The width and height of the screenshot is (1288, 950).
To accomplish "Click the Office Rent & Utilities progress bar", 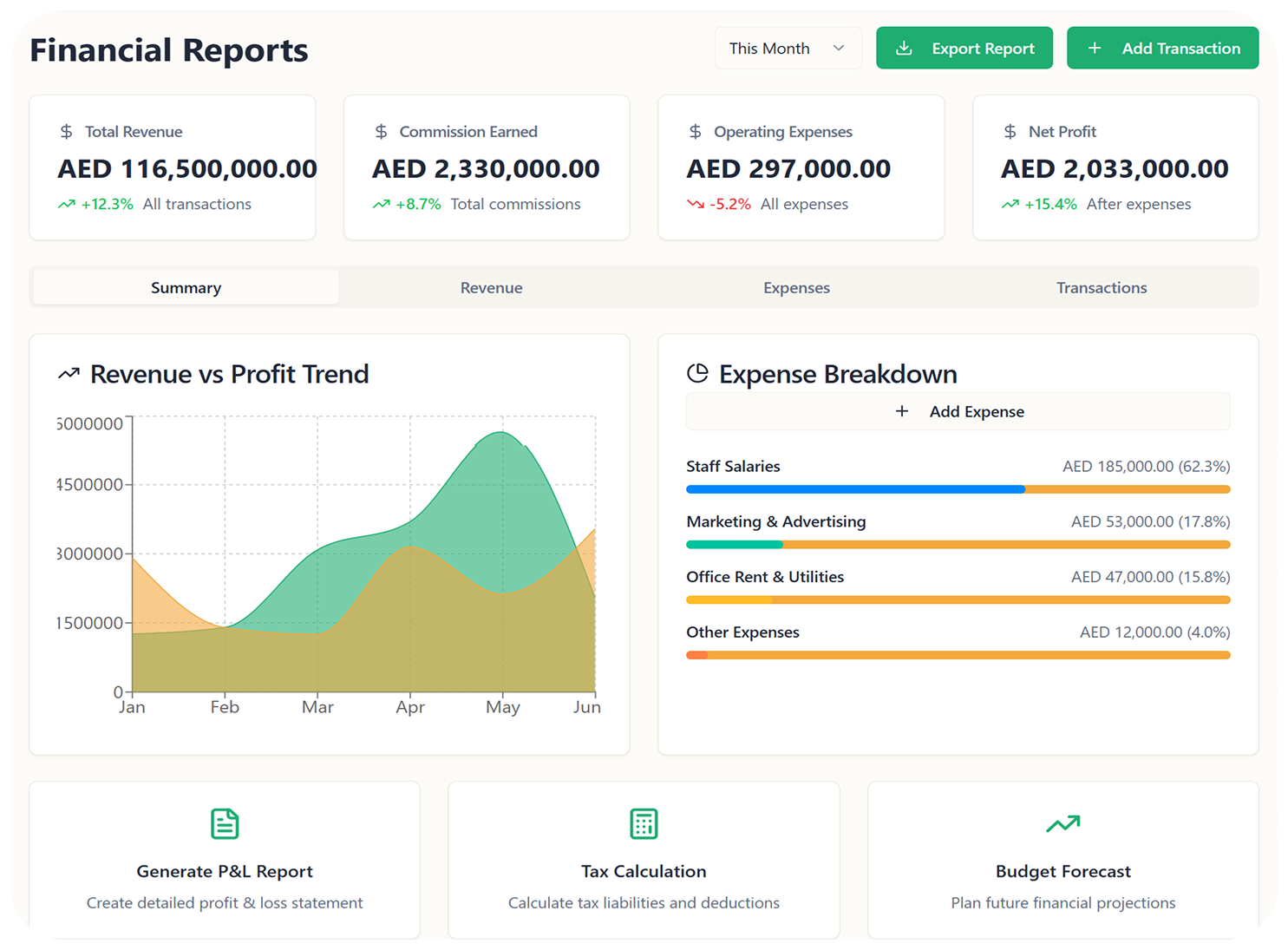I will click(958, 599).
